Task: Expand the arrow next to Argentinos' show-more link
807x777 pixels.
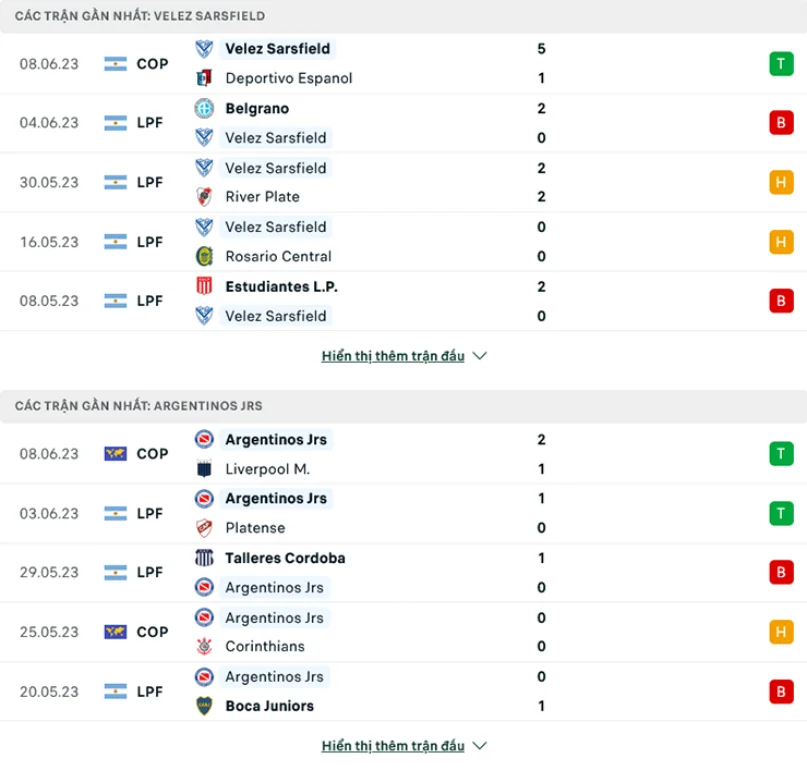Action: point(481,745)
